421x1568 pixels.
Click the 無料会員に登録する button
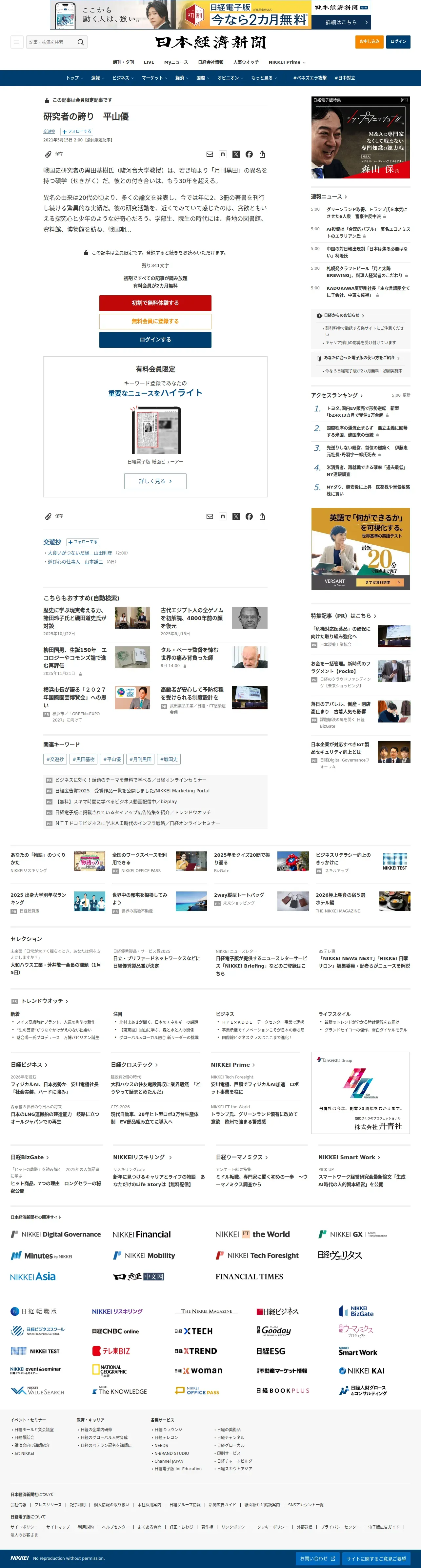pyautogui.click(x=155, y=322)
